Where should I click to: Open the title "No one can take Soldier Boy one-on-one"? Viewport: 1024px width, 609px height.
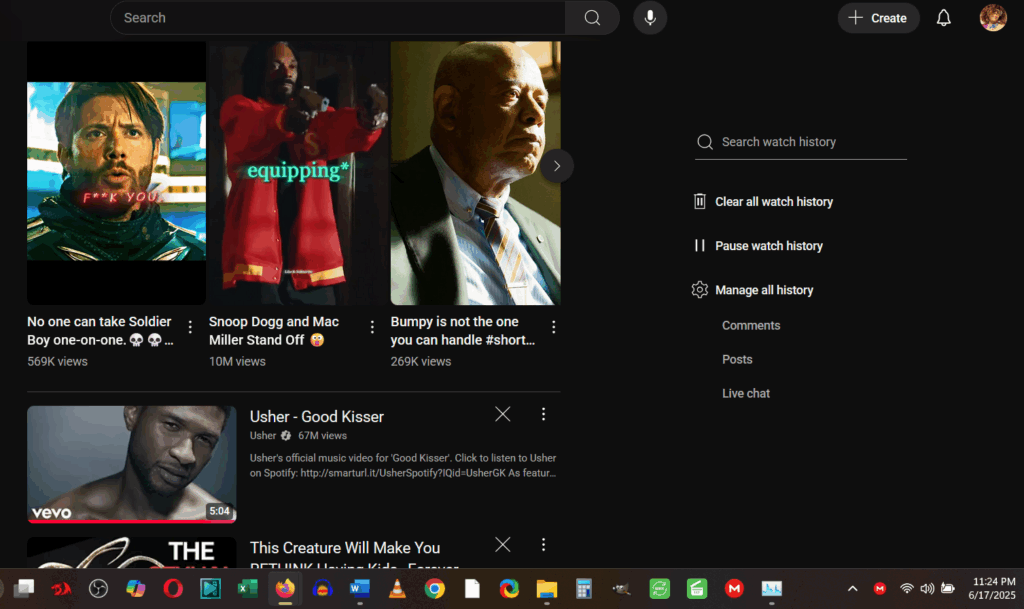click(101, 331)
